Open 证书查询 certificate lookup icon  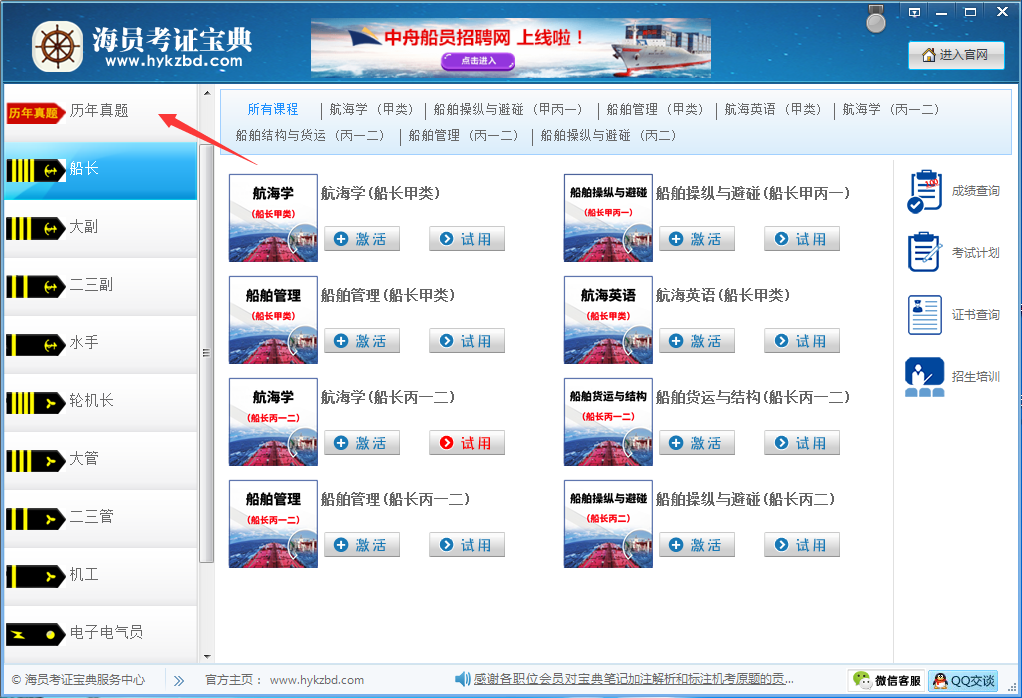pyautogui.click(x=924, y=315)
